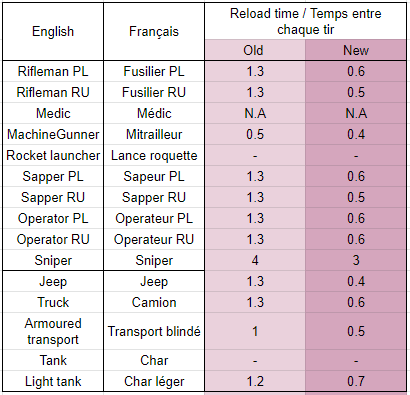Select the English column header cell

53,32
